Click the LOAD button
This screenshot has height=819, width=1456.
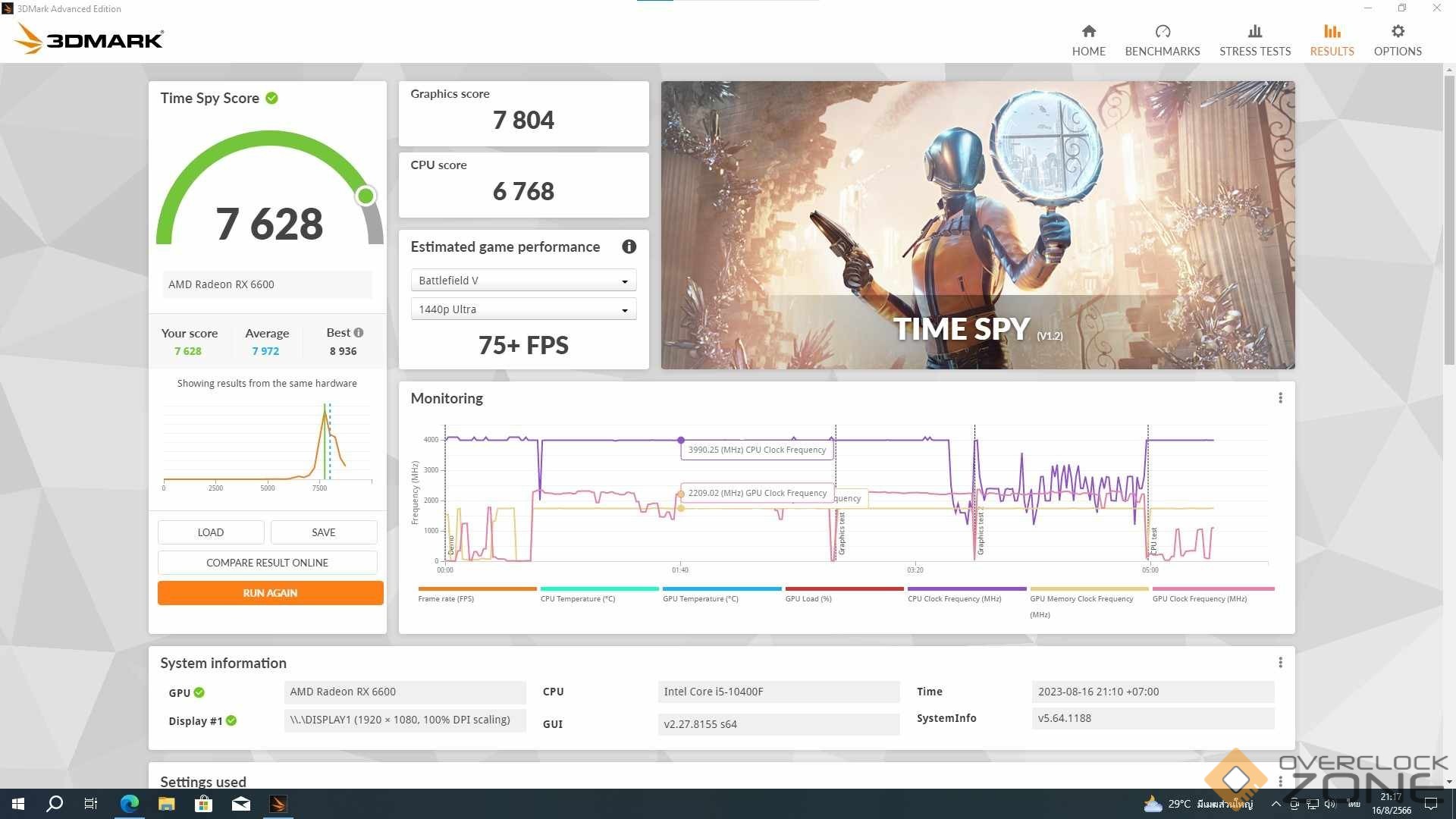(211, 532)
